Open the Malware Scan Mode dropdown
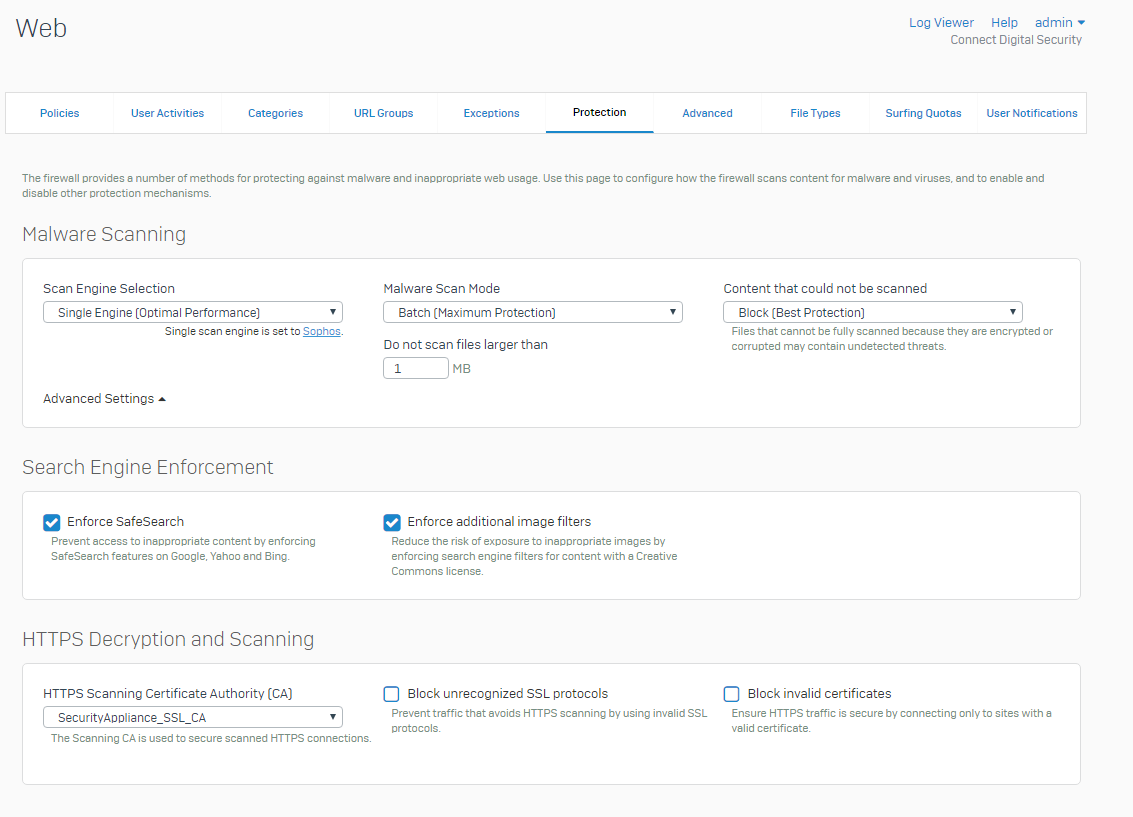 coord(533,312)
